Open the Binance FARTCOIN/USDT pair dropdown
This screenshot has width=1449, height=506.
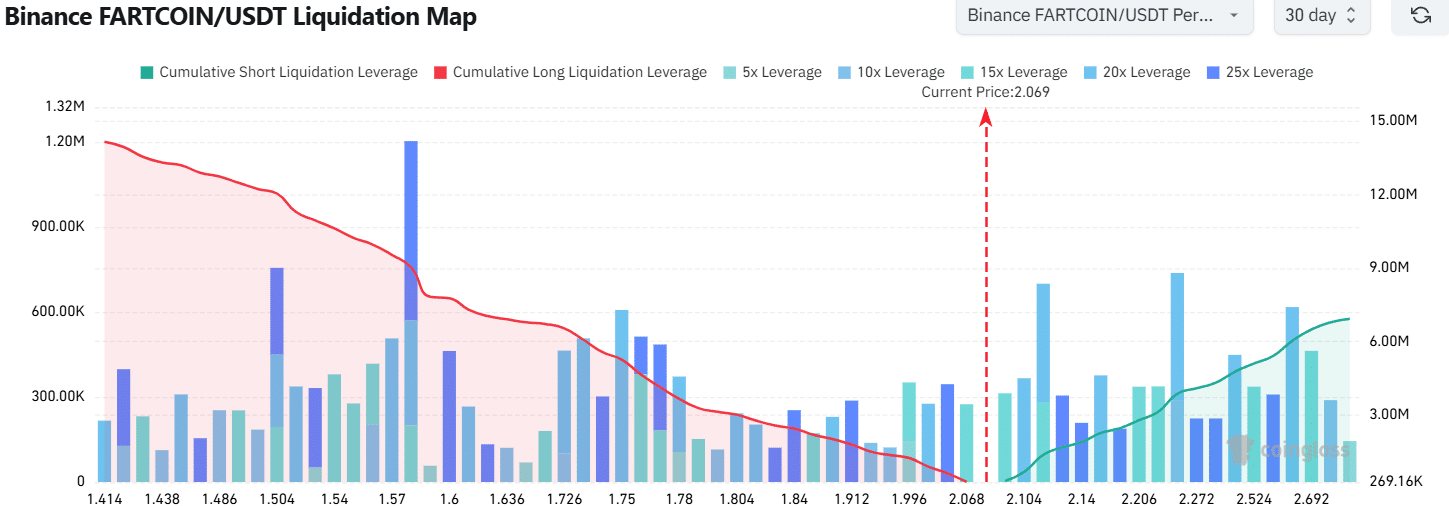pos(1104,16)
